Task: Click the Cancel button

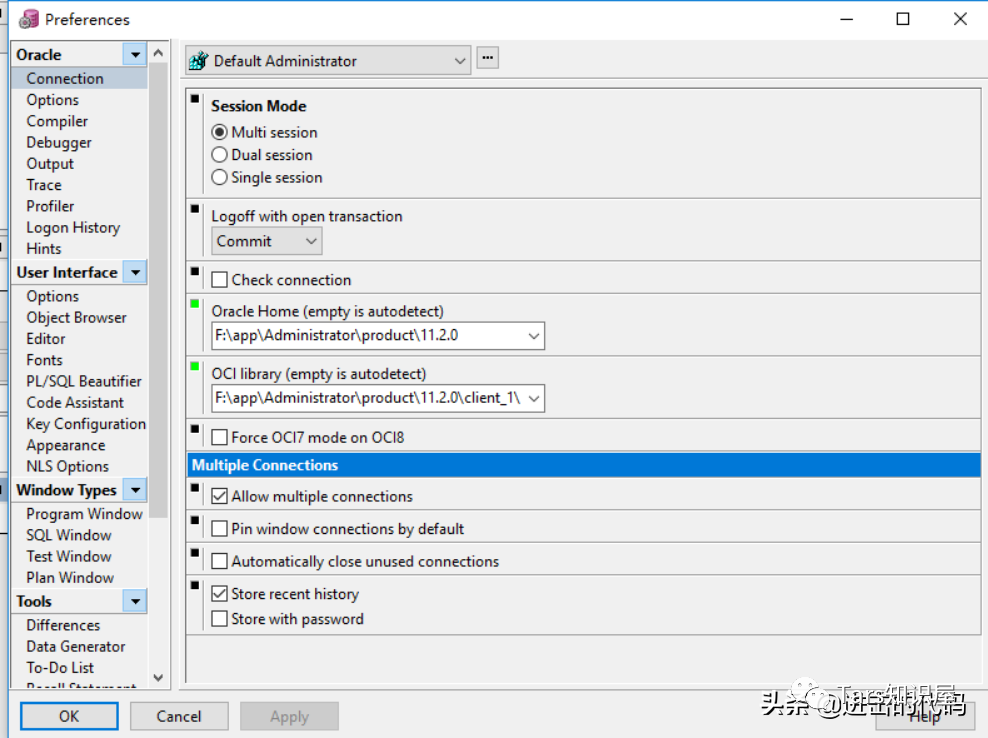Action: [179, 717]
